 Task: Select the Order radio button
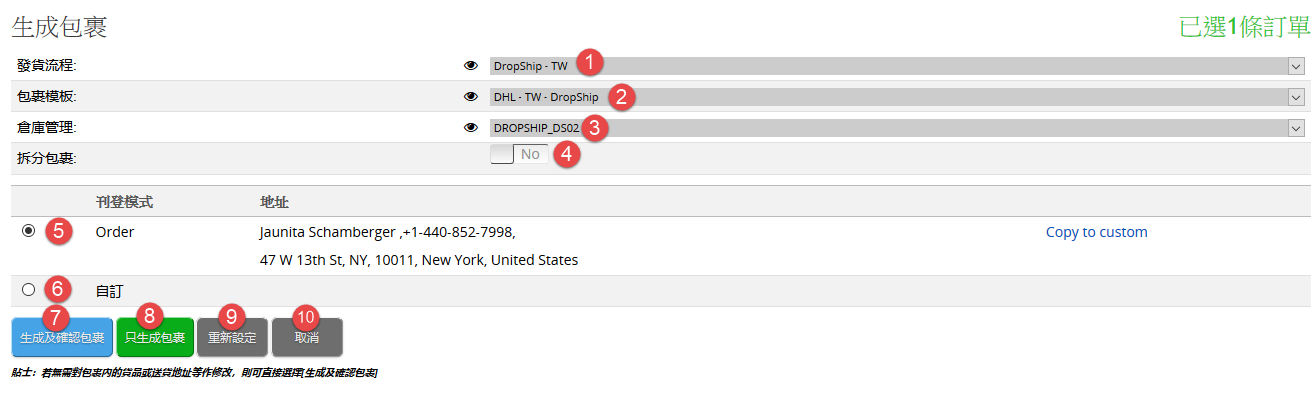[x=28, y=230]
